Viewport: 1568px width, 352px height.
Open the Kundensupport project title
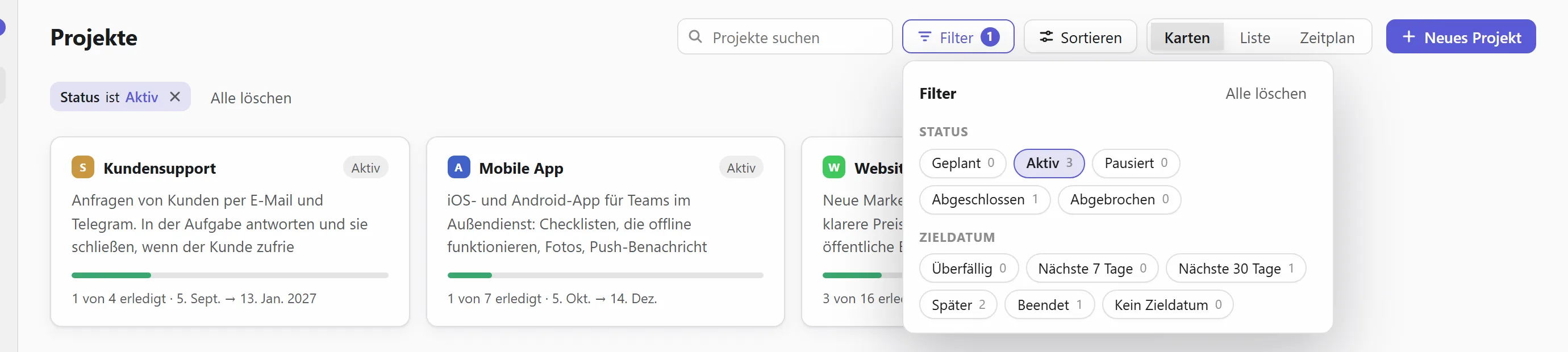pos(160,168)
